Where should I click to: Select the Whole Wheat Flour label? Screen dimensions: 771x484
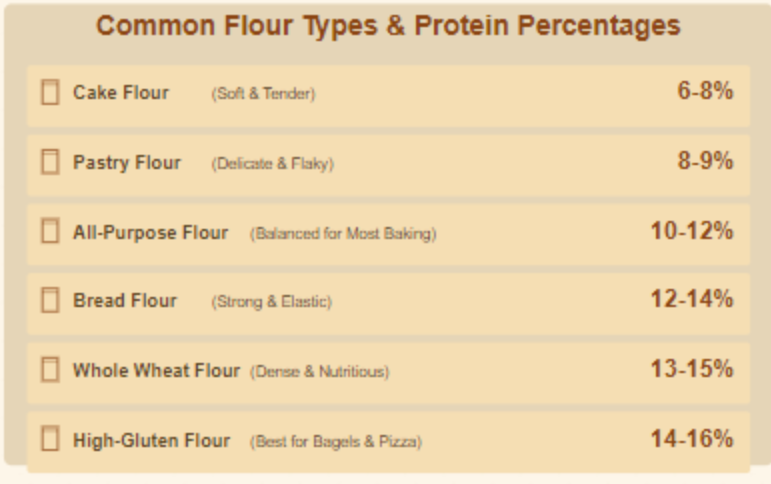point(156,370)
